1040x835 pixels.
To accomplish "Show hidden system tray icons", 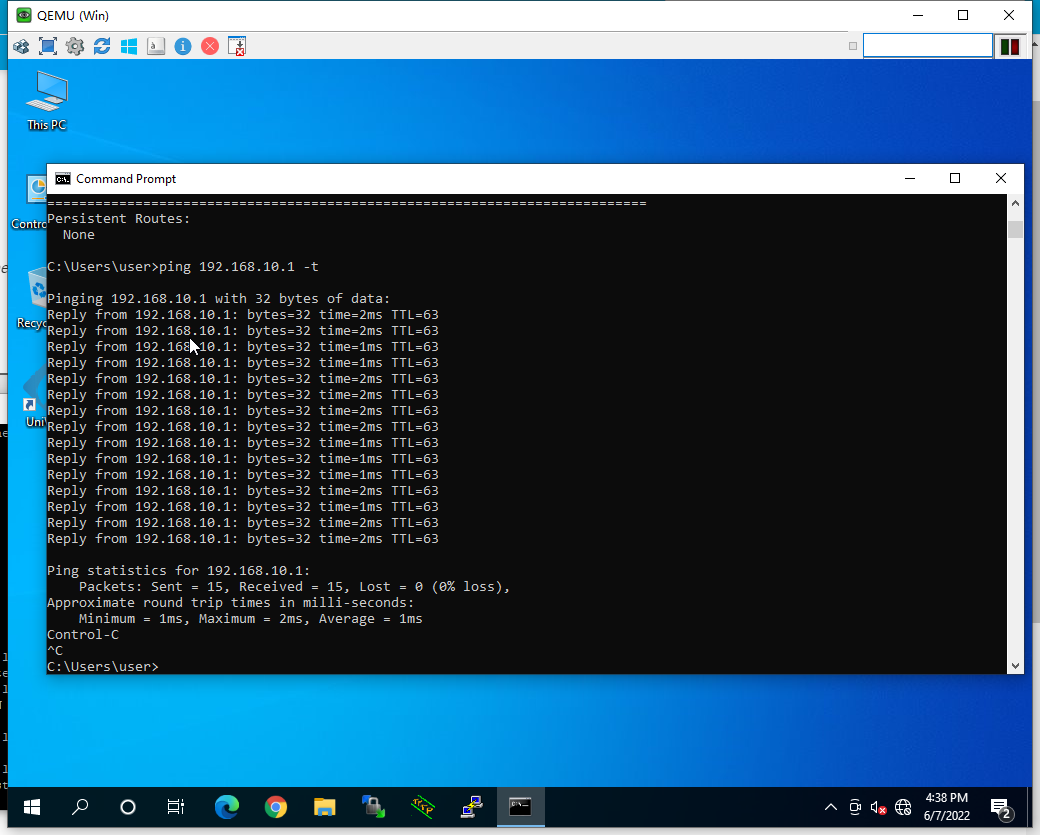I will click(x=830, y=807).
